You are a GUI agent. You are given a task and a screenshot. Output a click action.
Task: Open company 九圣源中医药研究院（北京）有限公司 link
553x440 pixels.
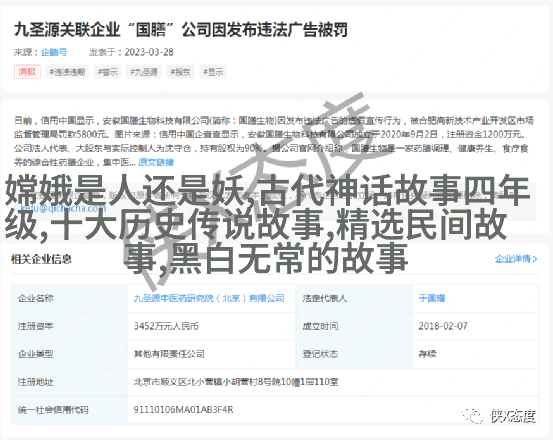(x=209, y=298)
